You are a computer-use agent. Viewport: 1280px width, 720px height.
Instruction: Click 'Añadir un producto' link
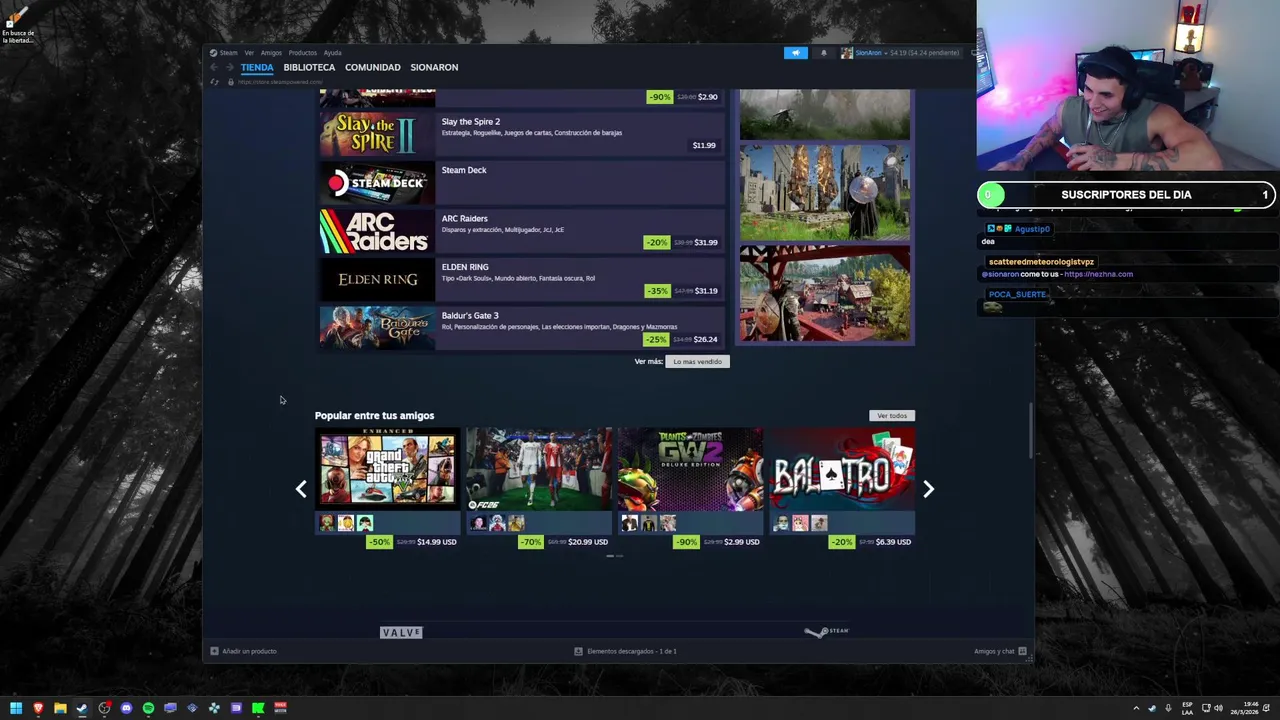coord(249,651)
